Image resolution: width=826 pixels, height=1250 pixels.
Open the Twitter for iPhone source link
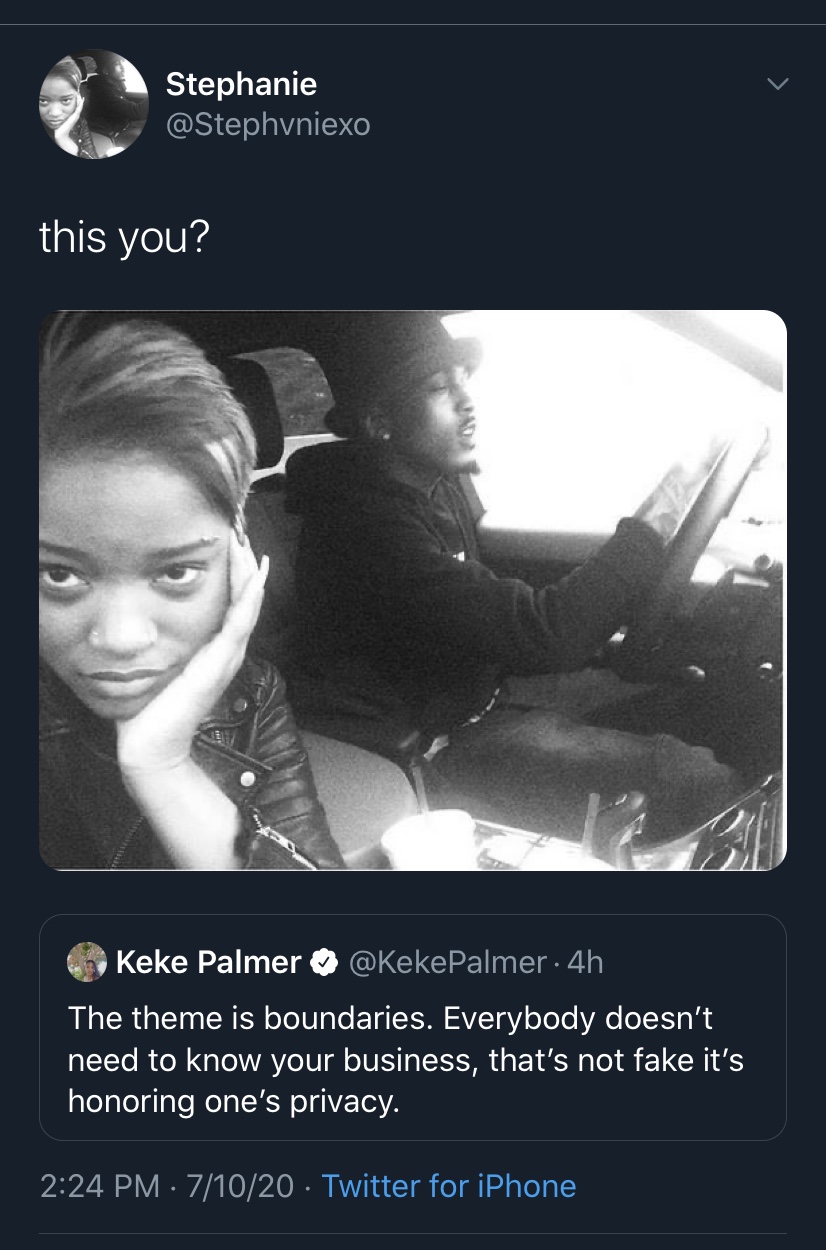pos(449,1186)
